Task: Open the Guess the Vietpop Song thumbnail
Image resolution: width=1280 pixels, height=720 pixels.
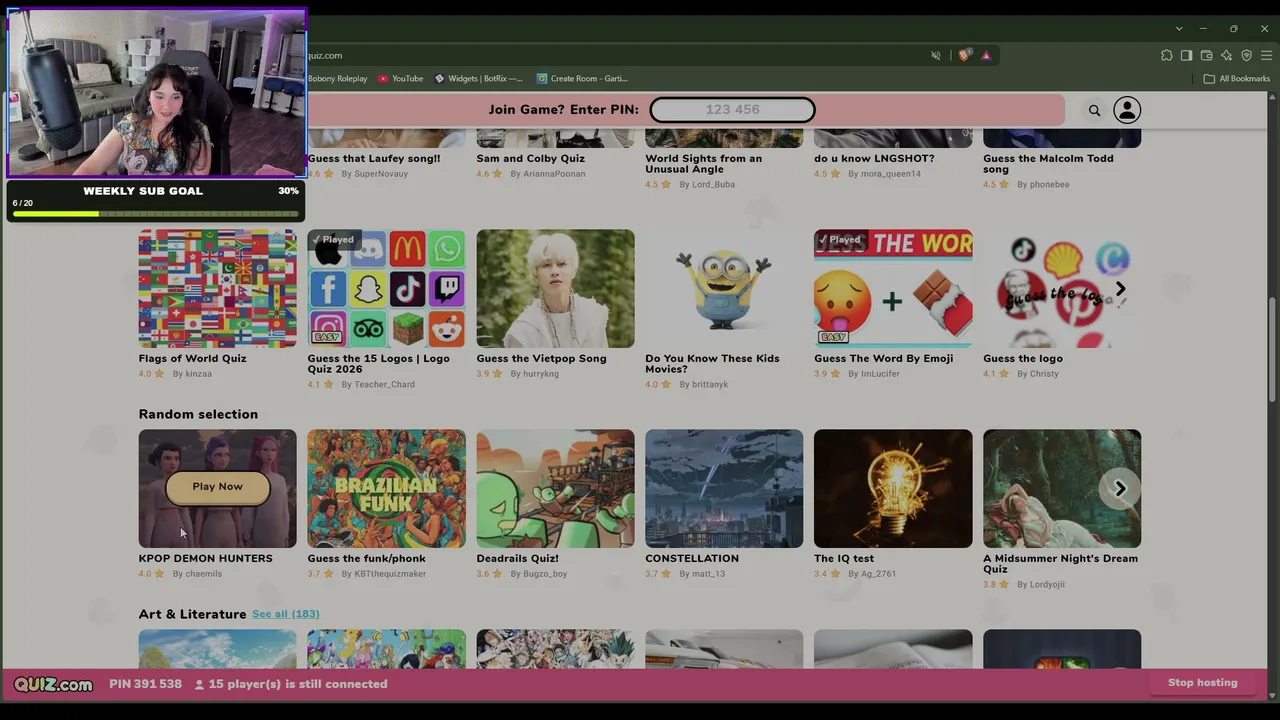Action: (555, 289)
